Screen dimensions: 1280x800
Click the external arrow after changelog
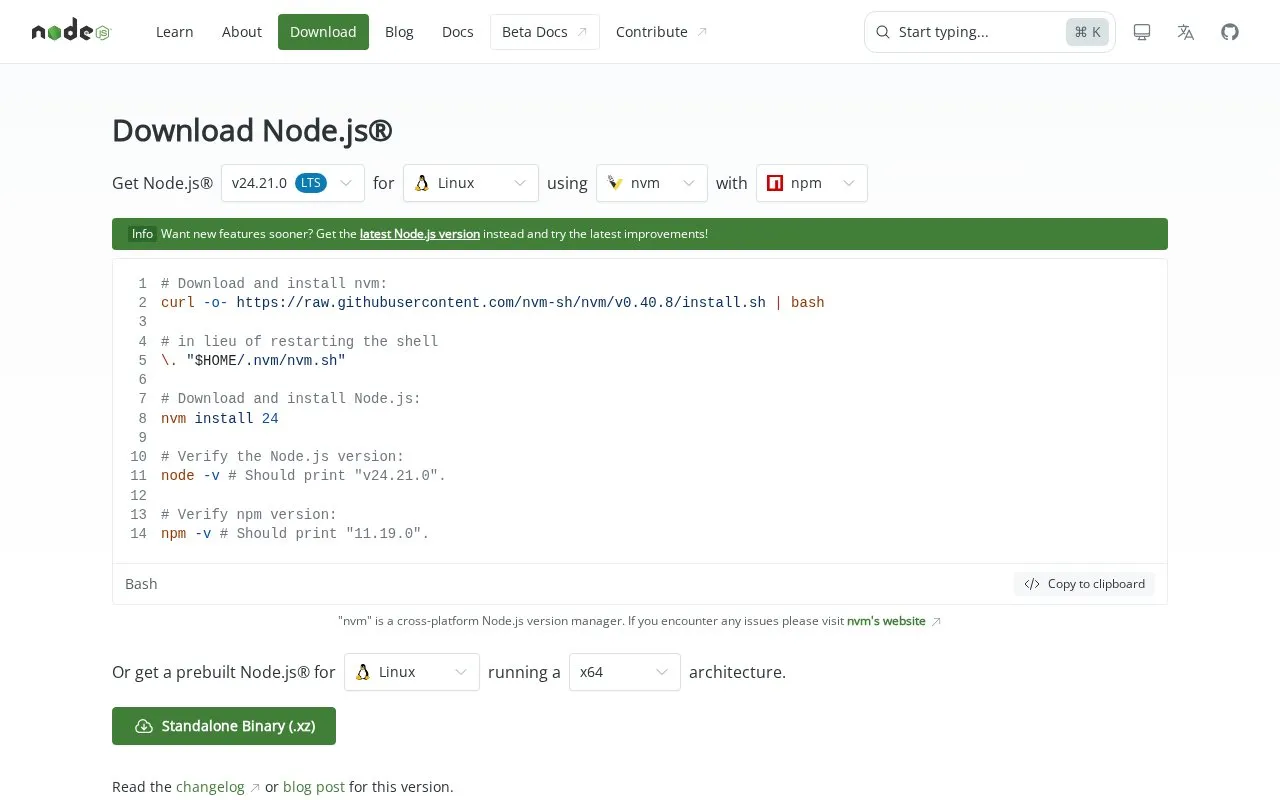(x=255, y=787)
